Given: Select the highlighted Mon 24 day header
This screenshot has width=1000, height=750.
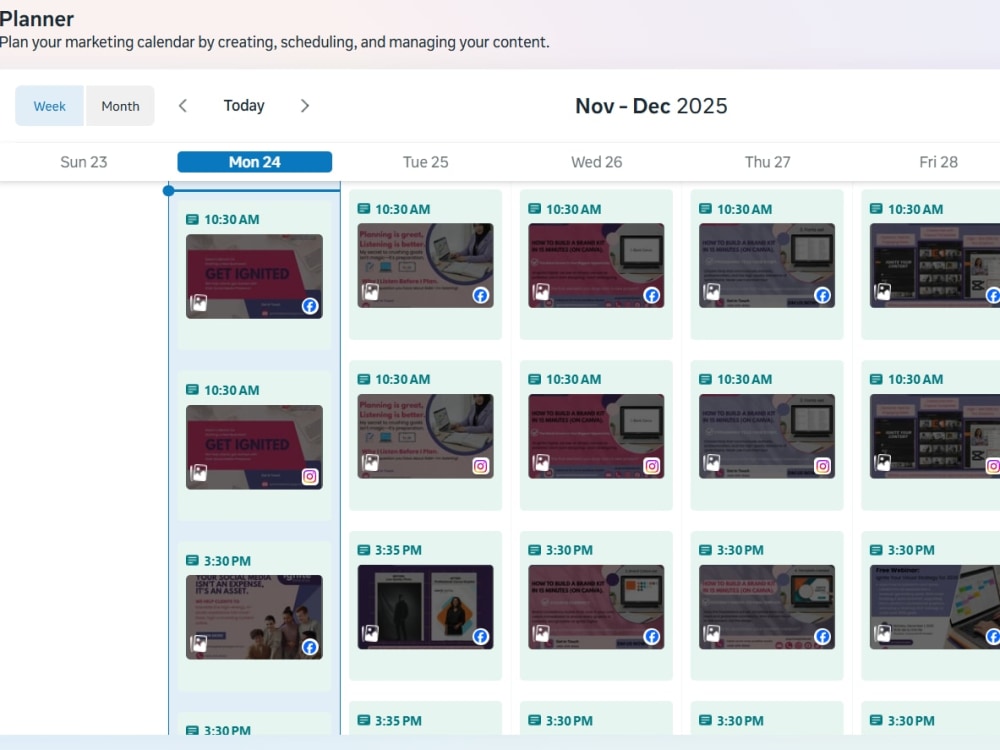Looking at the screenshot, I should click(254, 162).
